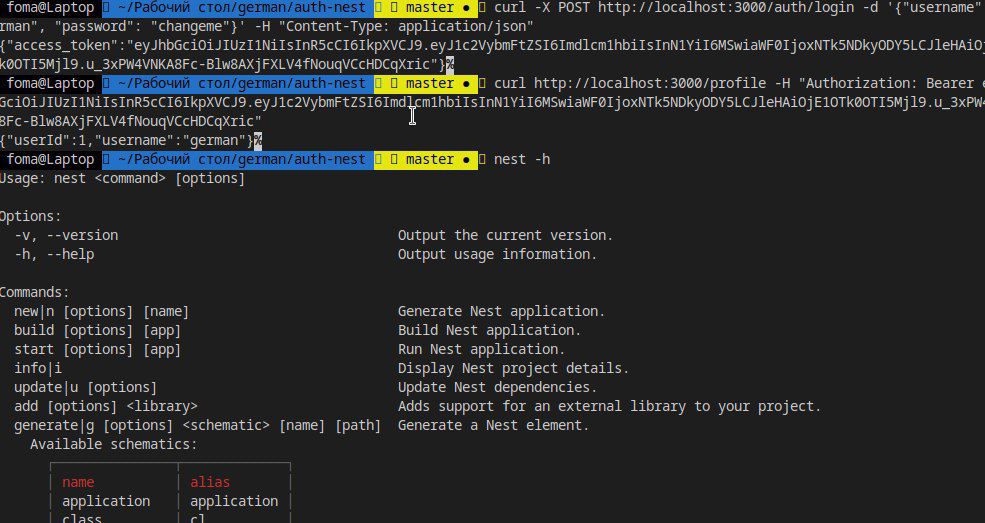Click the '-v, --version' option

pyautogui.click(x=66, y=235)
